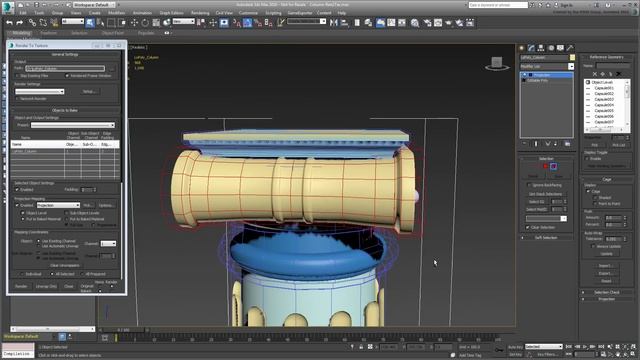Open the reference coordinate system dropdown

pyautogui.click(x=184, y=21)
